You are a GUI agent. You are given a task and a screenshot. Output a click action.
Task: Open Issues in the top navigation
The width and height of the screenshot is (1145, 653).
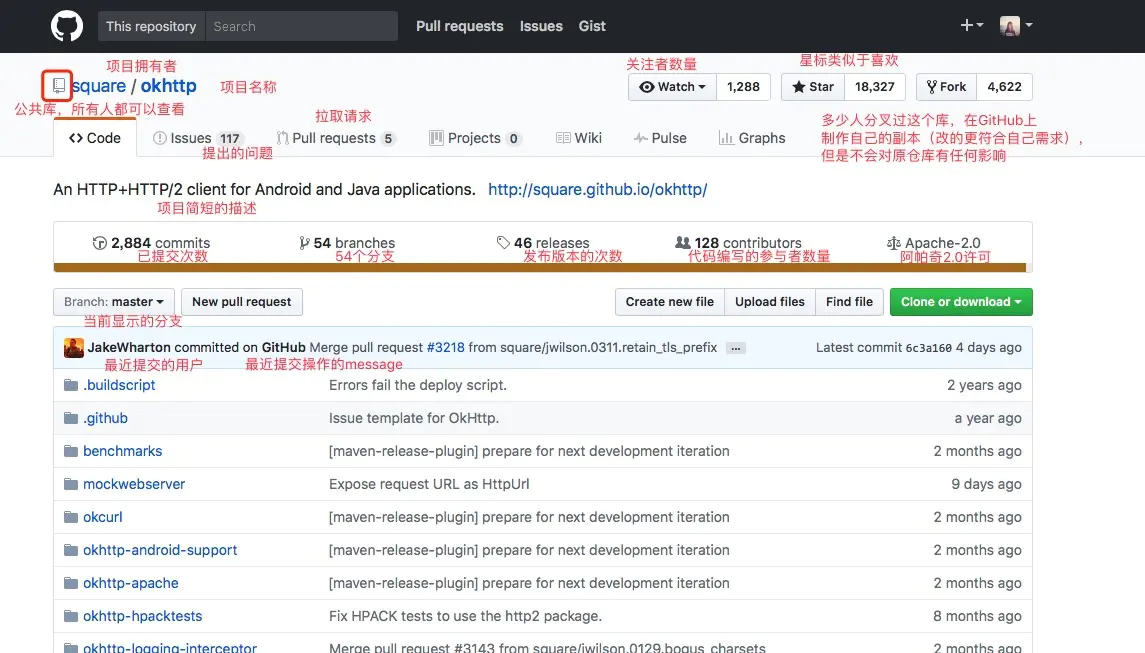(541, 26)
